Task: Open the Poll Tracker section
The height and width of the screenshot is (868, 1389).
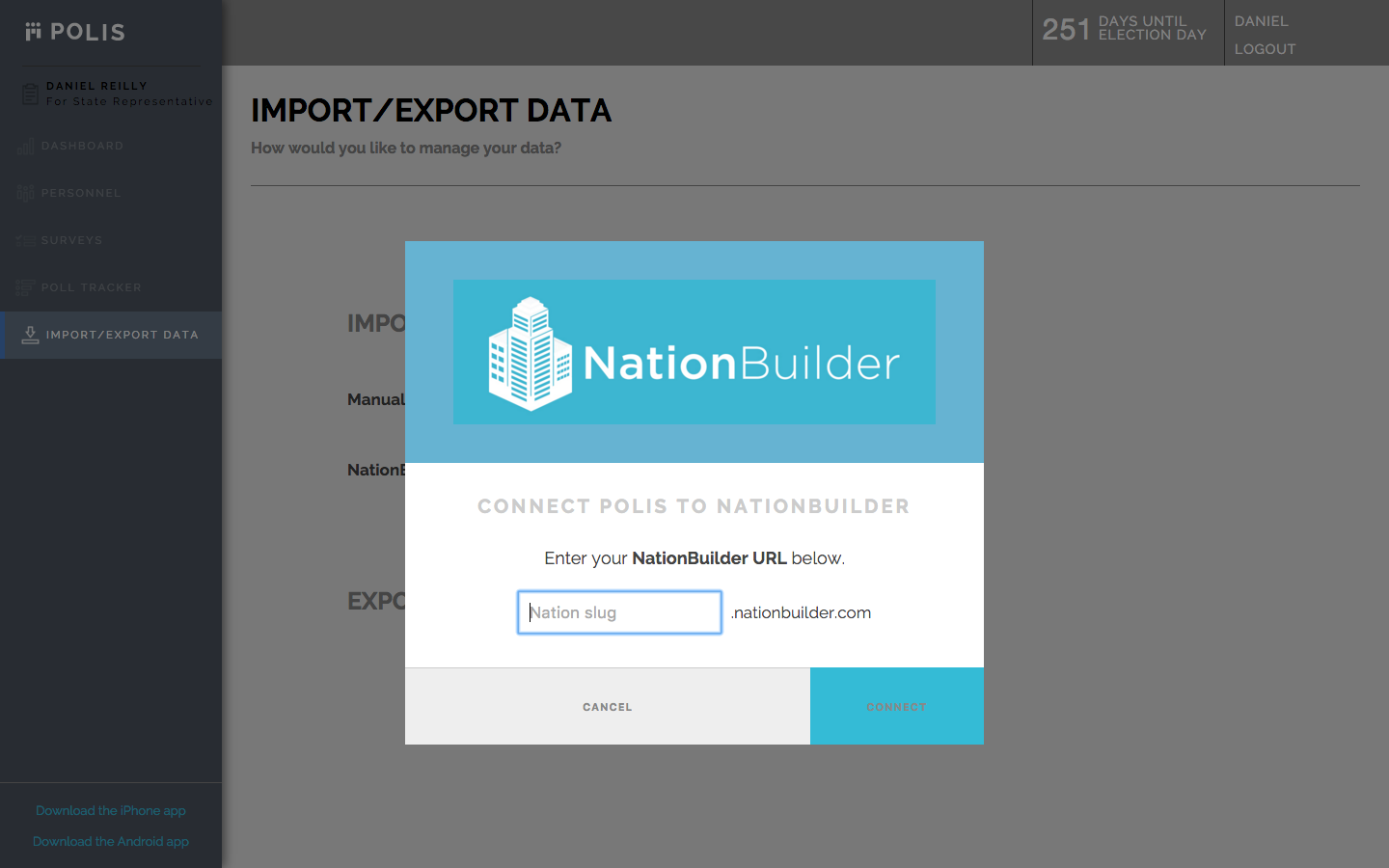Action: click(111, 287)
